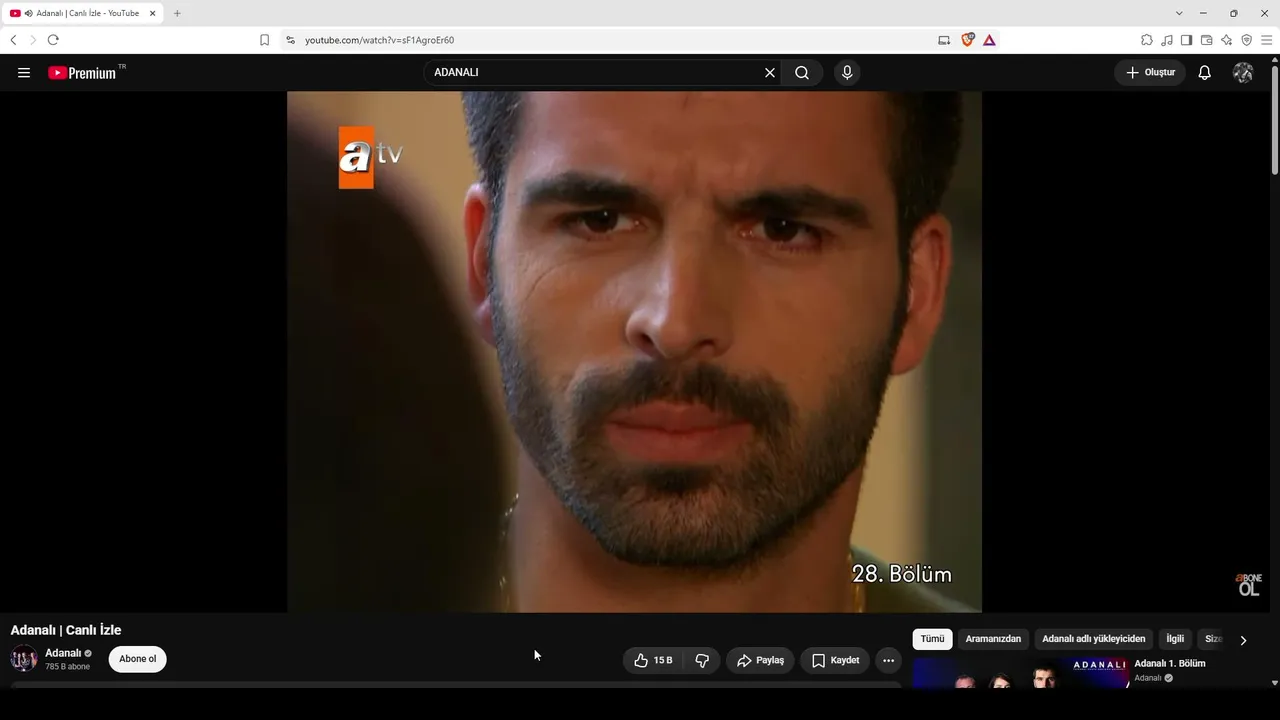Click the 785 B abone subscriber count
Viewport: 1280px width, 720px height.
point(67,667)
